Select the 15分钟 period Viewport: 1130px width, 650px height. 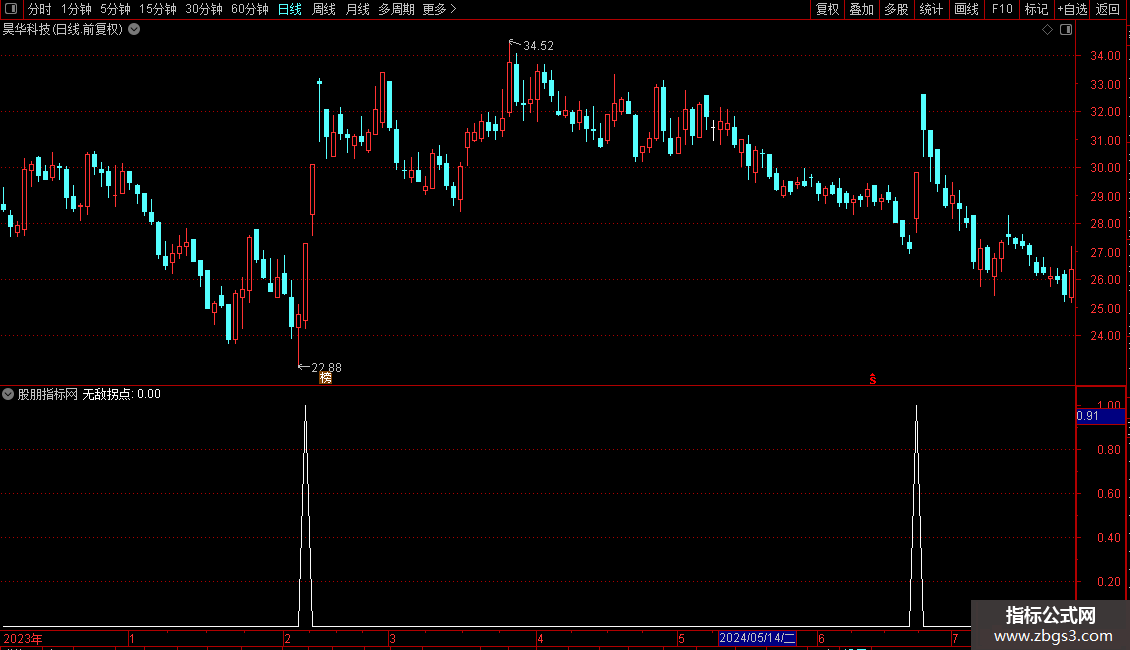point(158,9)
